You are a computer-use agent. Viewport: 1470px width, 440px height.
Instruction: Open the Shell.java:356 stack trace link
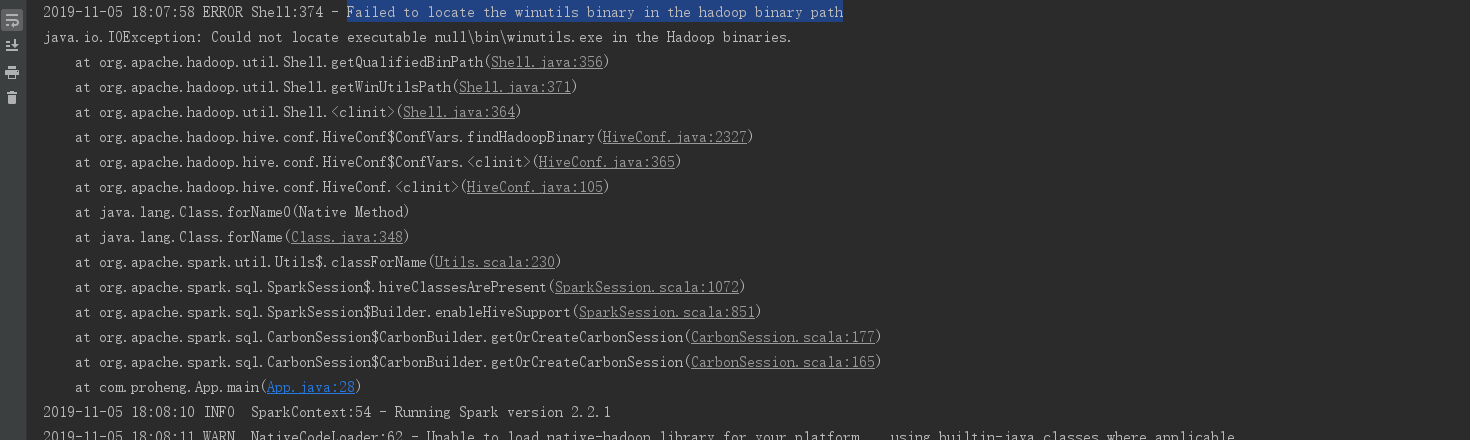point(546,62)
